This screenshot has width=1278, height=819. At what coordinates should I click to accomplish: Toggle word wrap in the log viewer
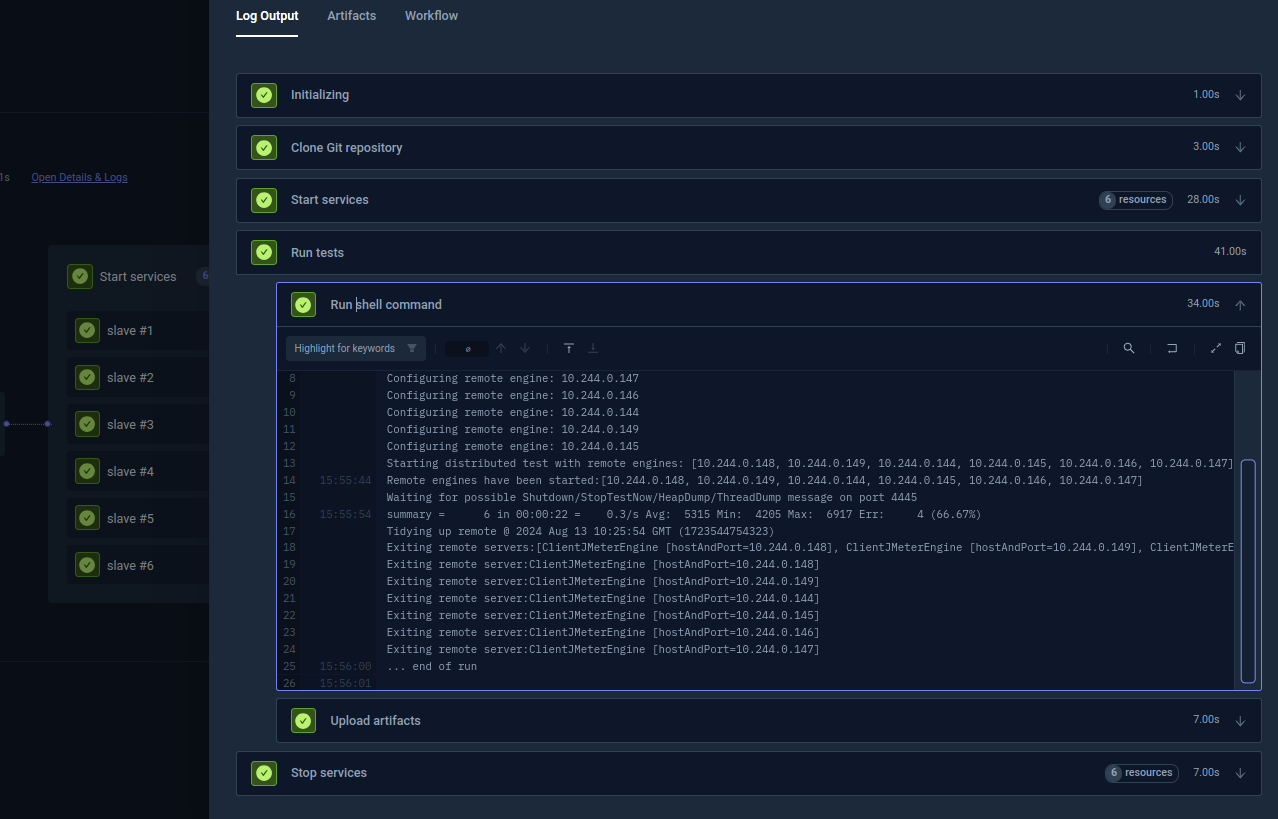[x=1171, y=348]
